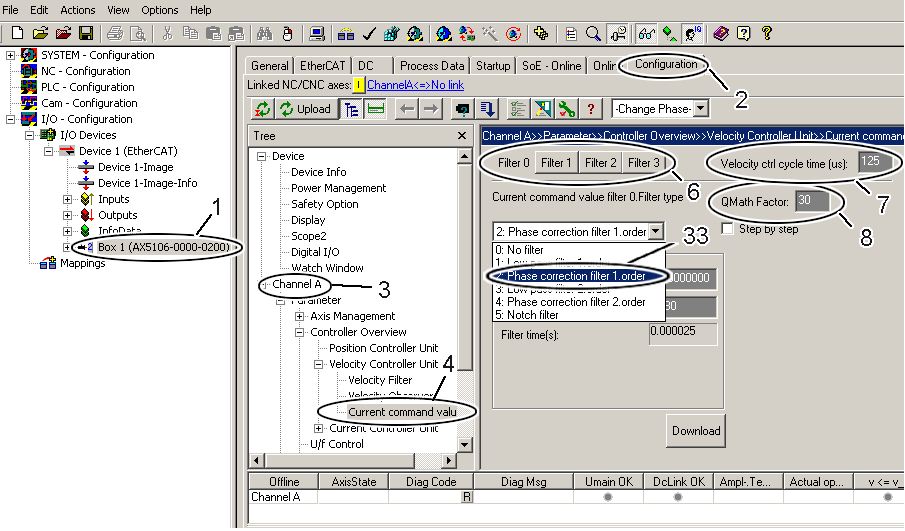Click the New document toolbar icon

[x=17, y=33]
